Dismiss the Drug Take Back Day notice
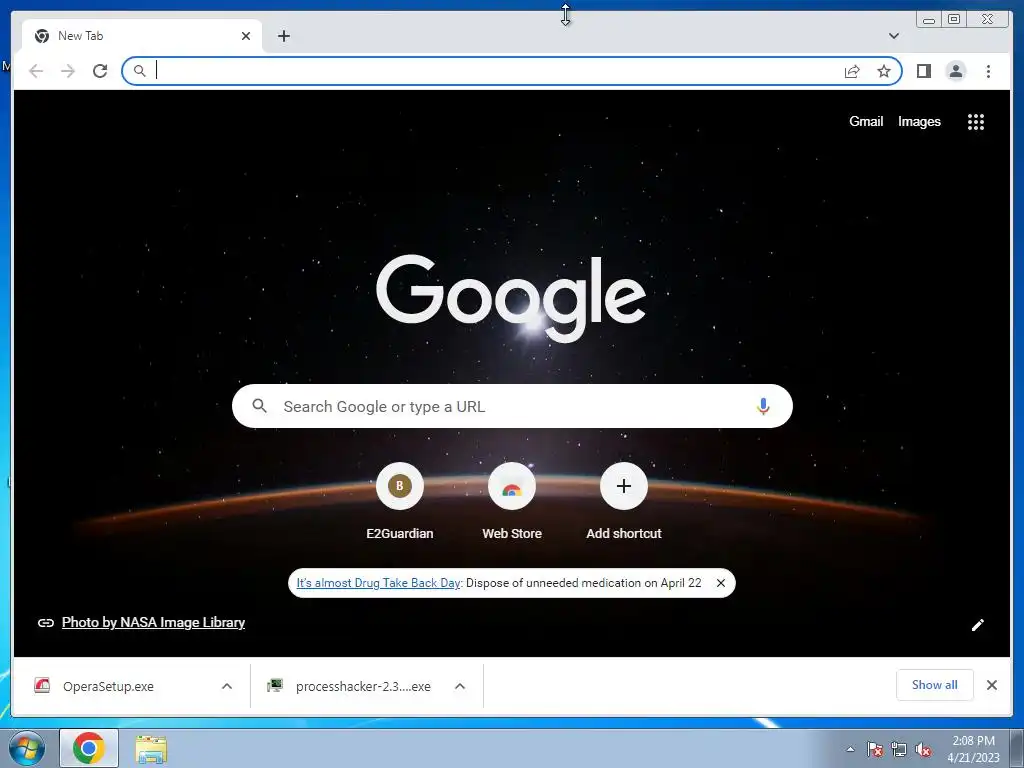Viewport: 1024px width, 768px height. tap(720, 583)
